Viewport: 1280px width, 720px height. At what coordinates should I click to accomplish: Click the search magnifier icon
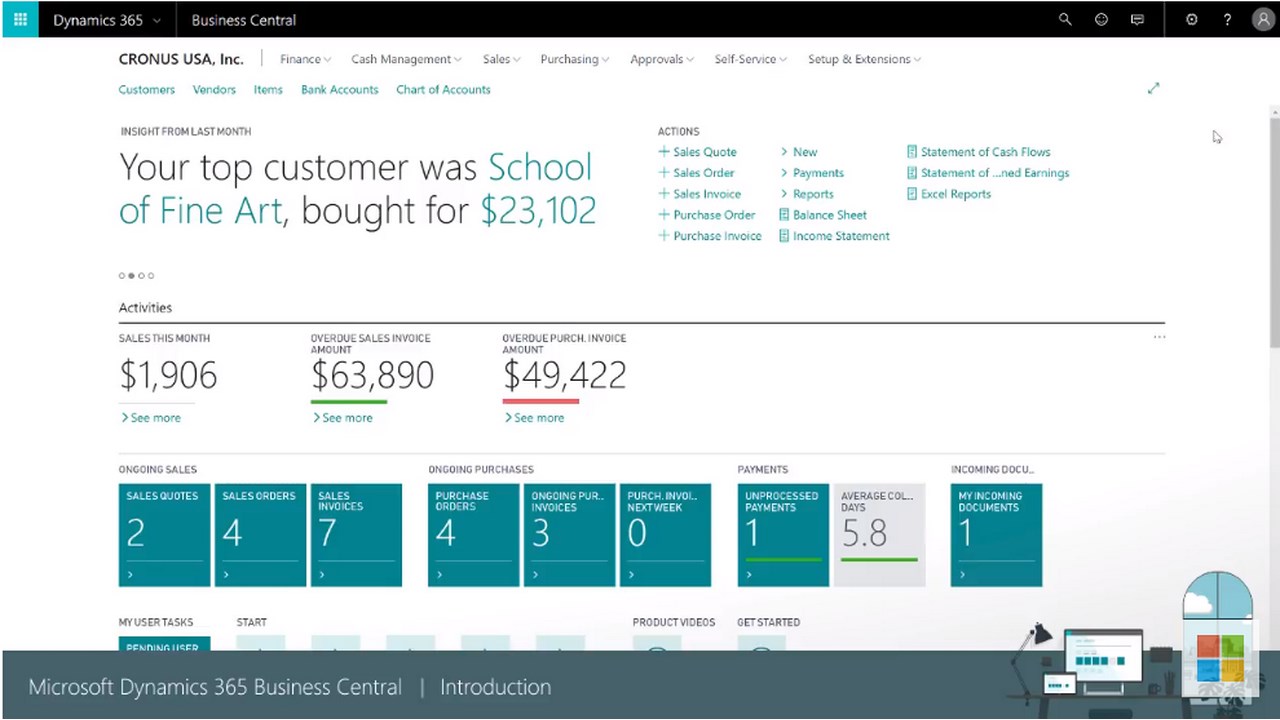point(1065,19)
